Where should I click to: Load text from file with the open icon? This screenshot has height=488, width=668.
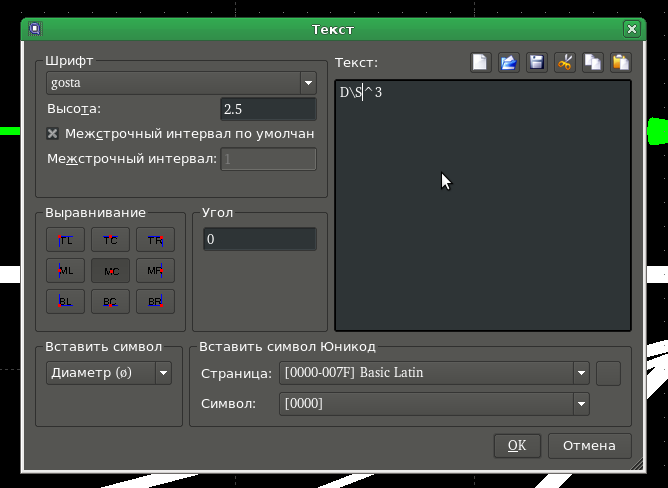point(509,63)
